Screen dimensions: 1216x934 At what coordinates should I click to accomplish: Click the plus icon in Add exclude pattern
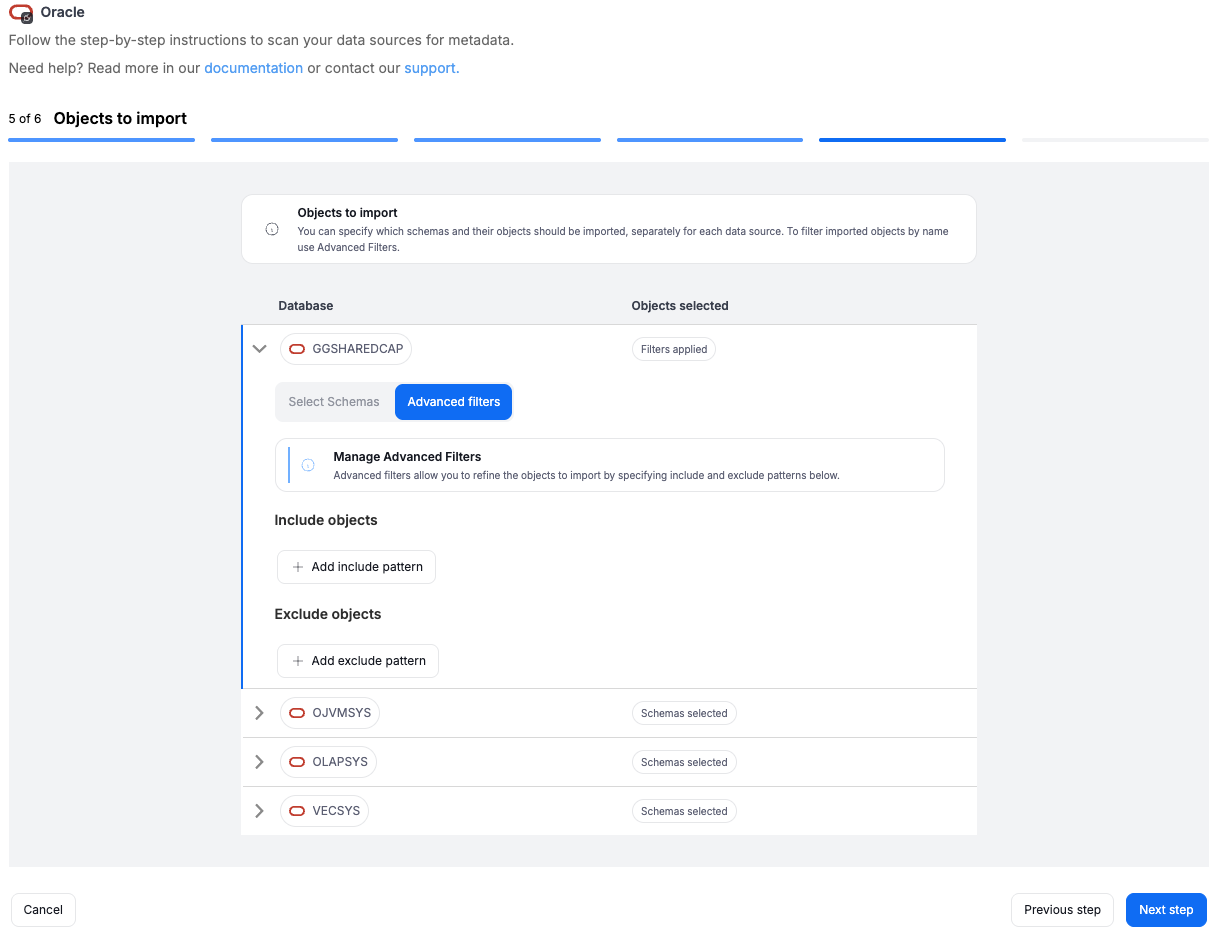coord(297,661)
